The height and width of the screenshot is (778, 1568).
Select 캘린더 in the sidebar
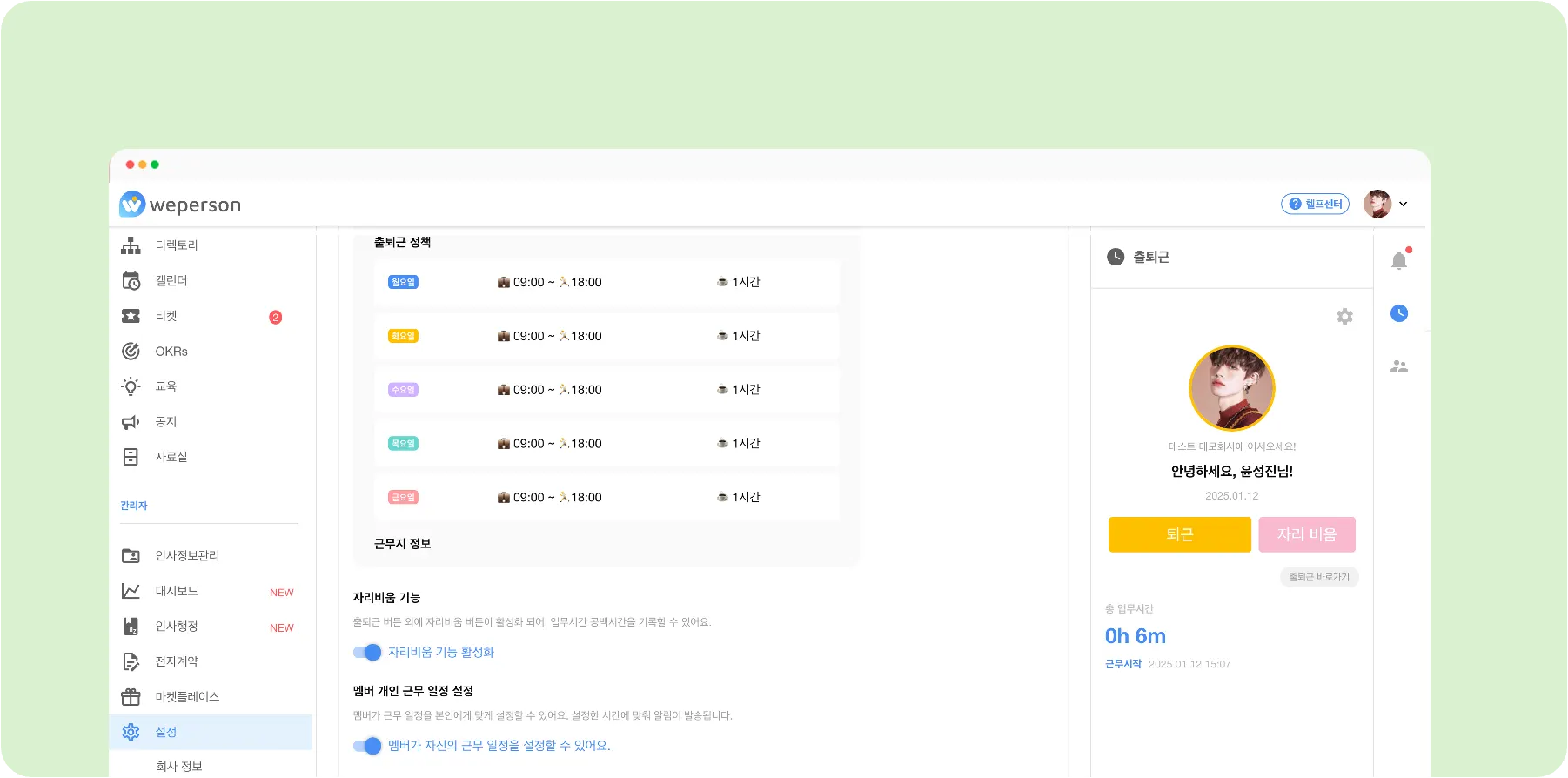171,281
